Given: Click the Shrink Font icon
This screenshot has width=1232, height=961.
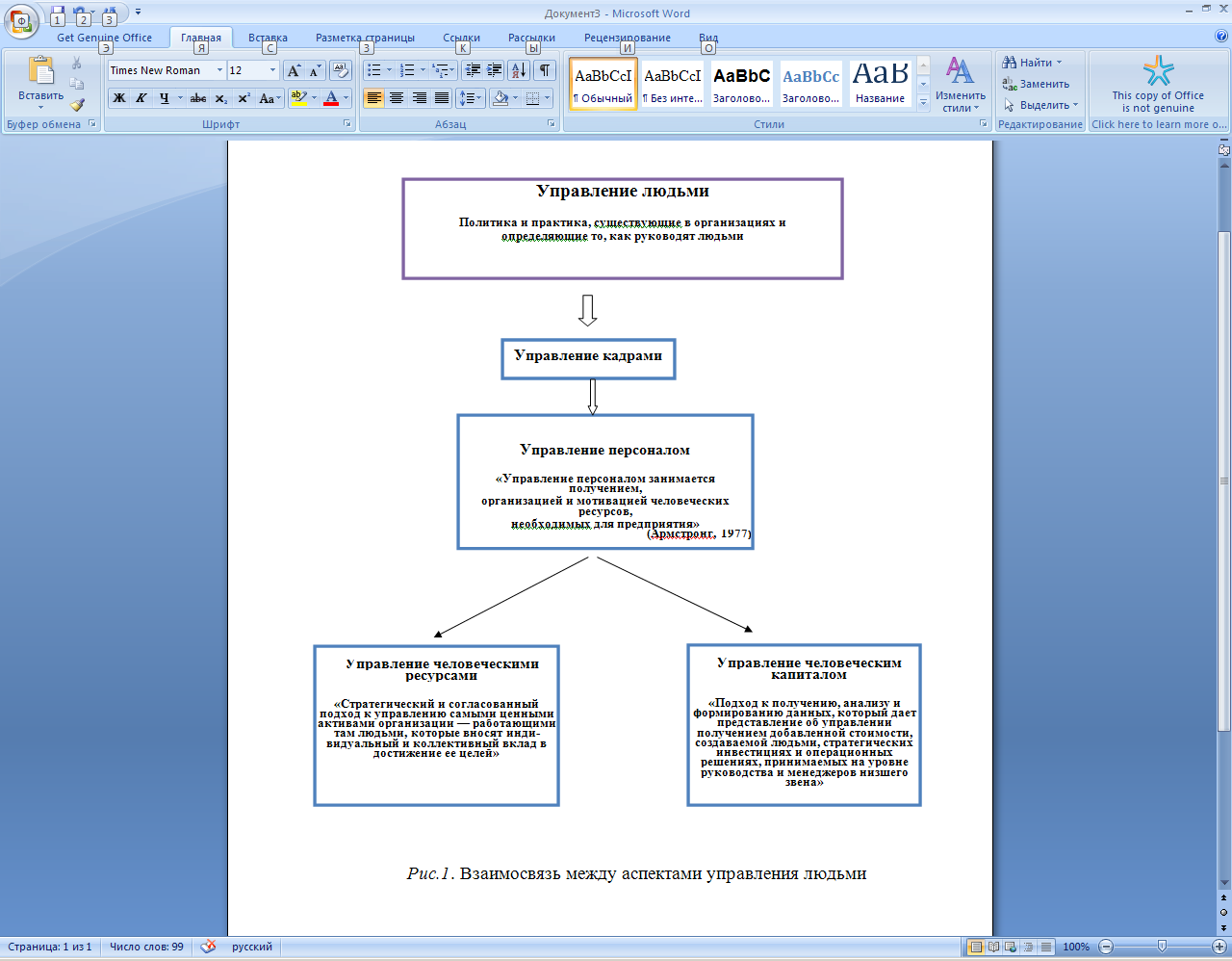Looking at the screenshot, I should coord(315,70).
